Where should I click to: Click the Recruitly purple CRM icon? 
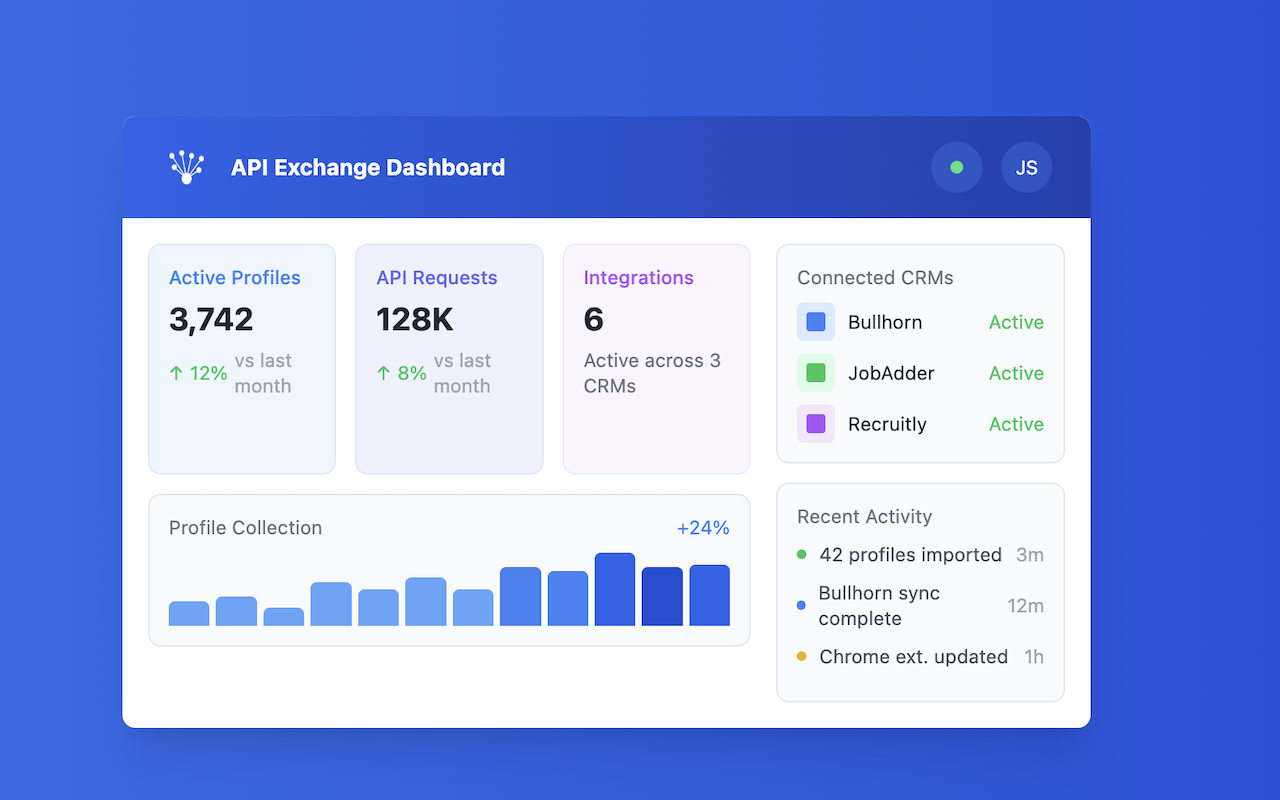[x=816, y=424]
